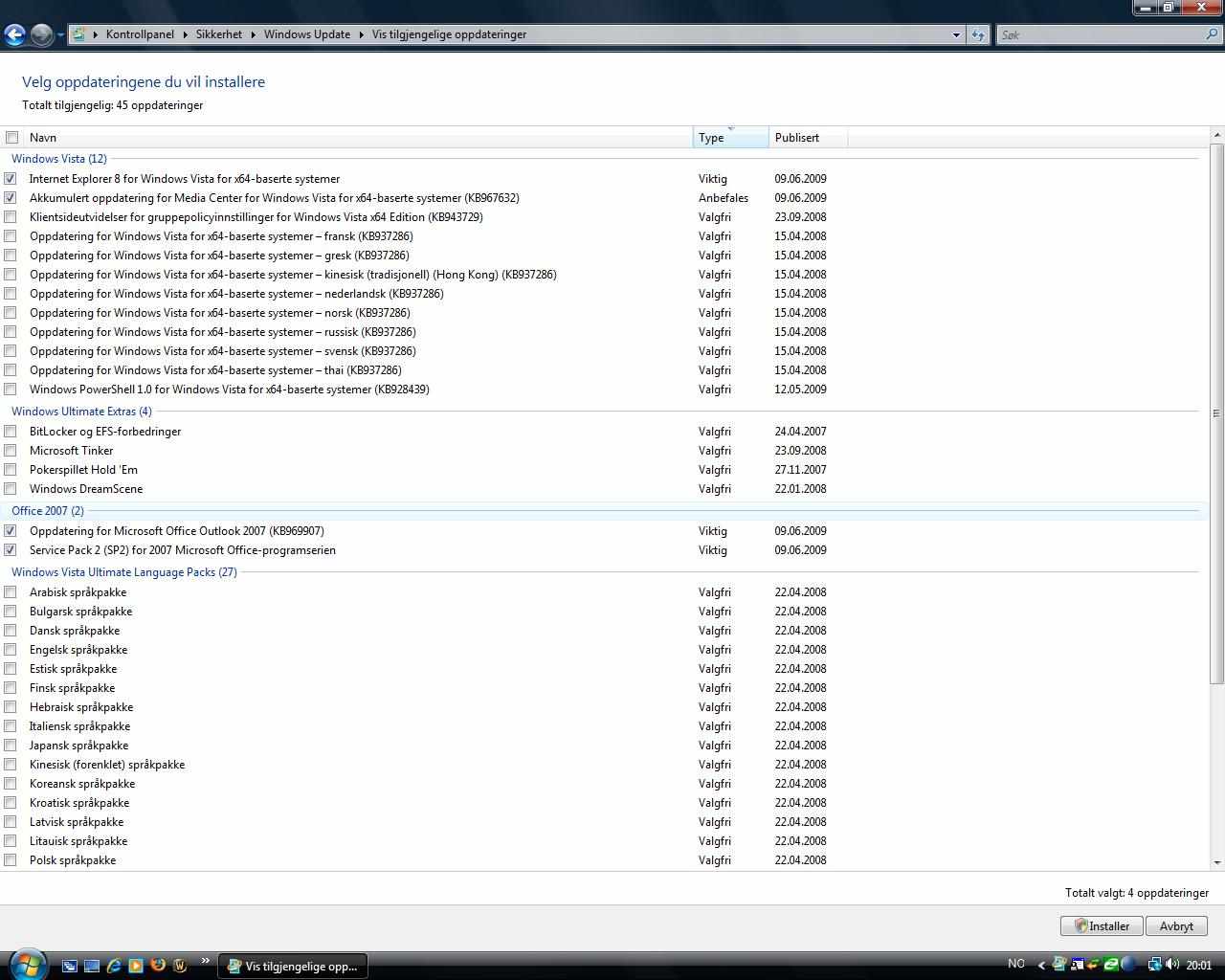This screenshot has width=1225, height=980.
Task: Click the vertical scrollbar thumb
Action: click(1216, 413)
